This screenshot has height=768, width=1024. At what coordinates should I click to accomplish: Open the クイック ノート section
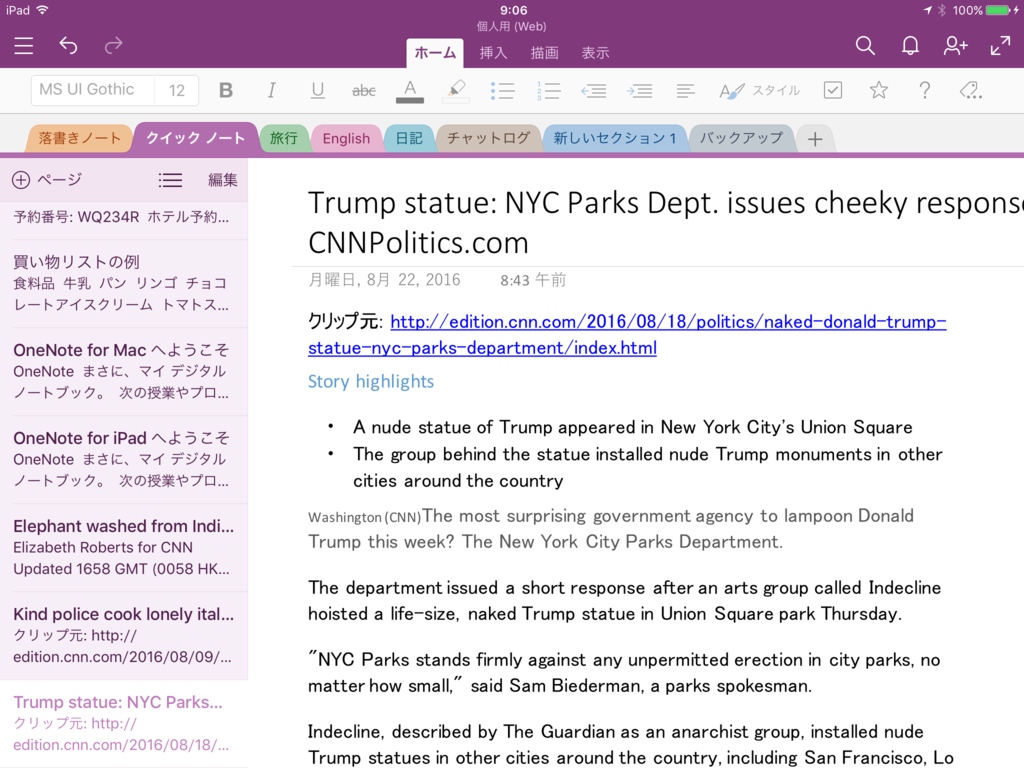coord(195,138)
